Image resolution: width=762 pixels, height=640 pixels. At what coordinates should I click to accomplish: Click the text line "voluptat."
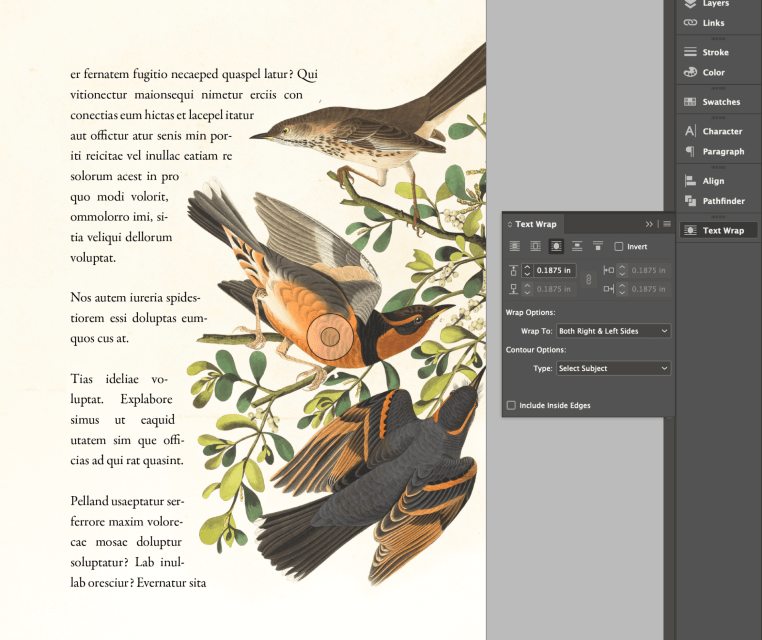tap(93, 258)
